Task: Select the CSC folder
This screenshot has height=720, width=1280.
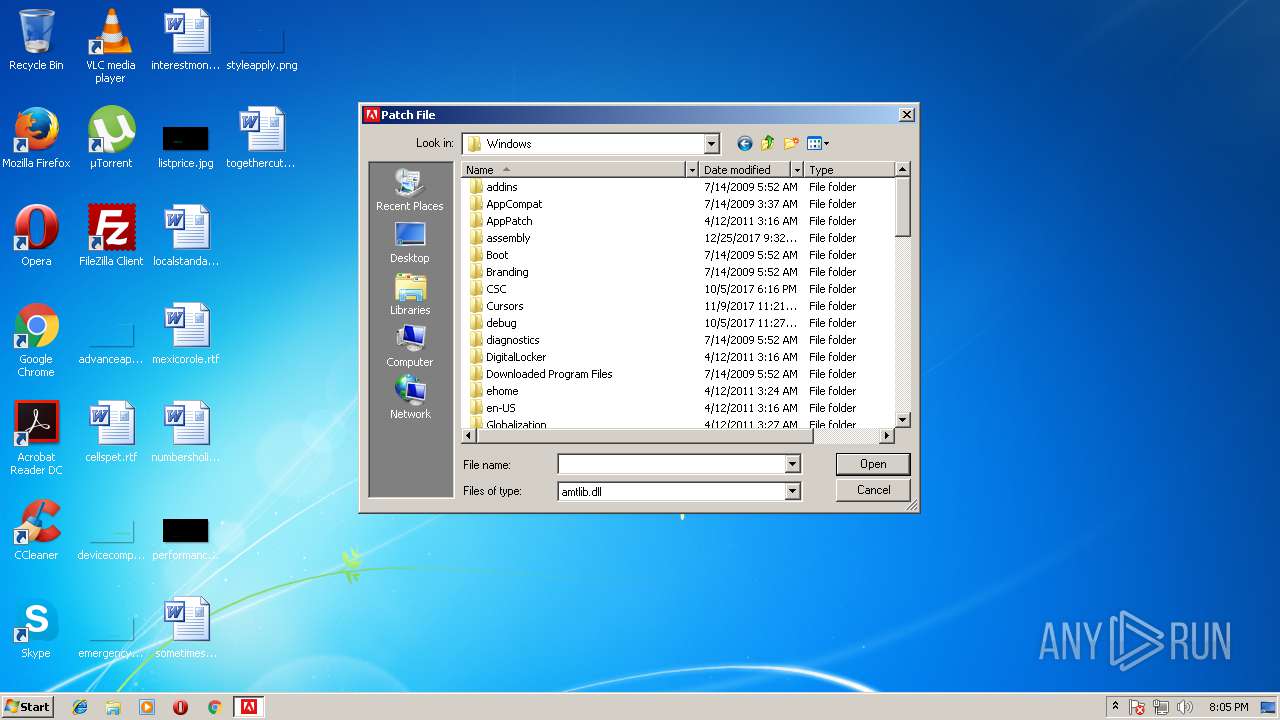Action: coord(496,289)
